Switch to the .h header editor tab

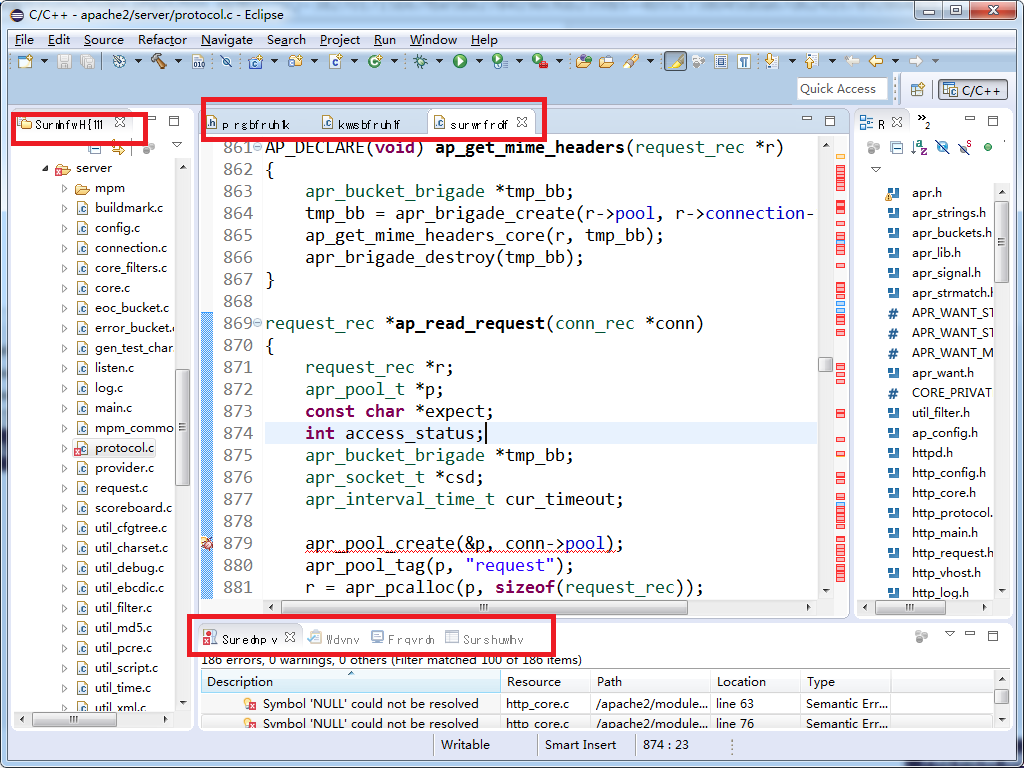pos(248,123)
